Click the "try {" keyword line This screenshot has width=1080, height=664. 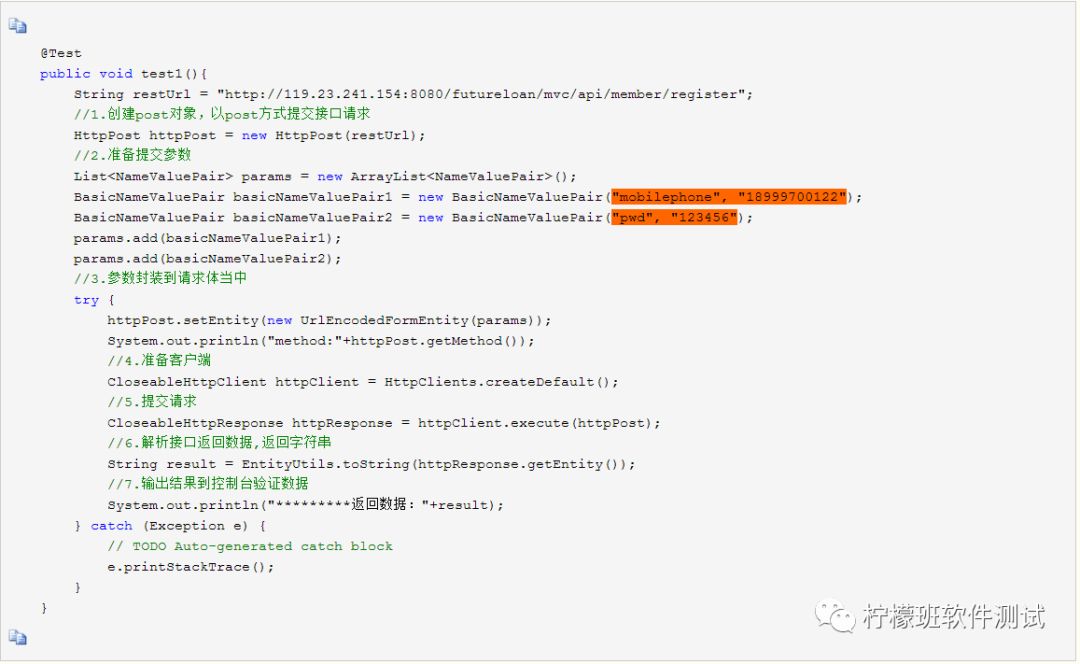point(94,300)
